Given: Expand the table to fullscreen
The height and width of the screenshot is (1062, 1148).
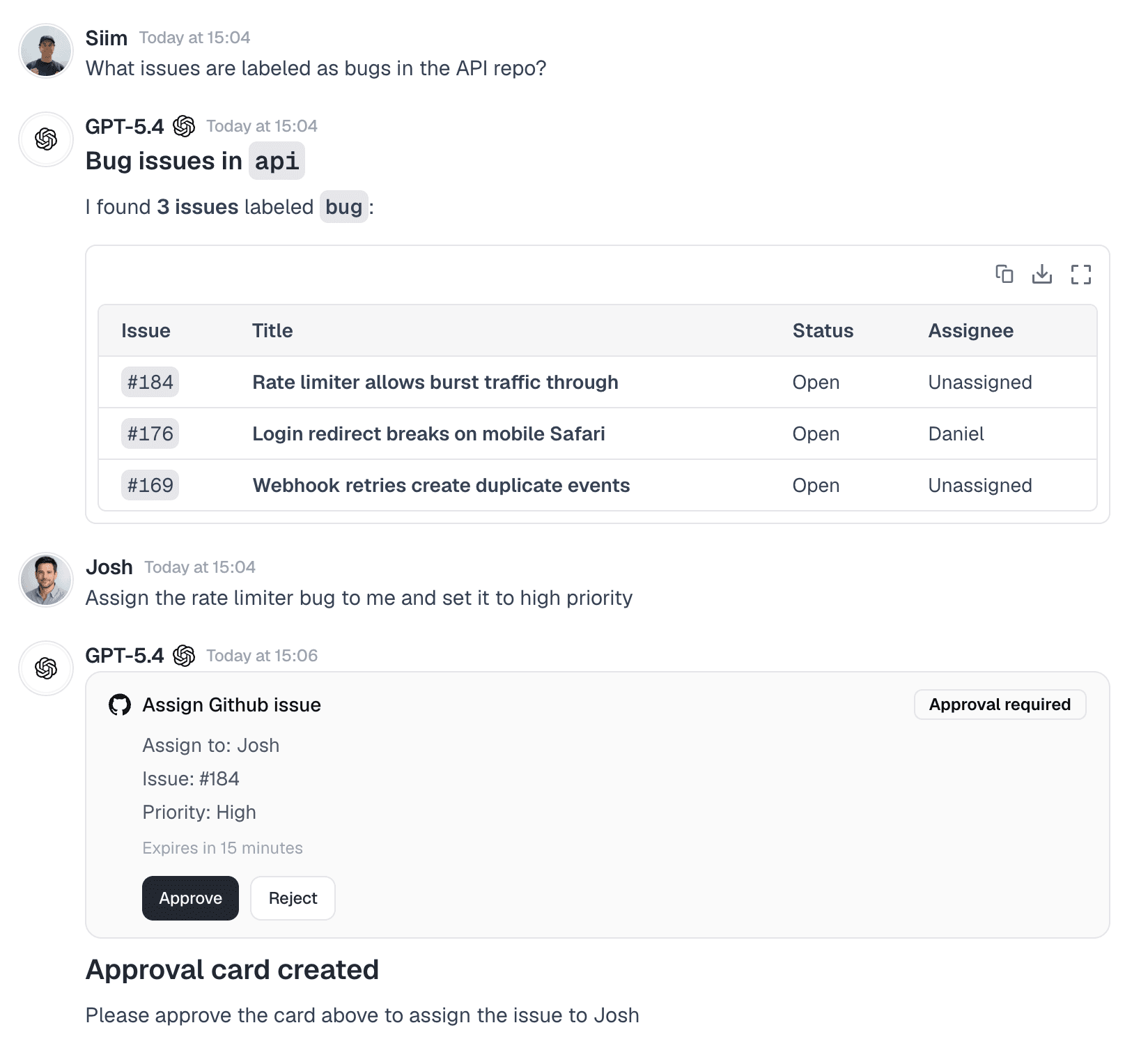Looking at the screenshot, I should click(1080, 275).
